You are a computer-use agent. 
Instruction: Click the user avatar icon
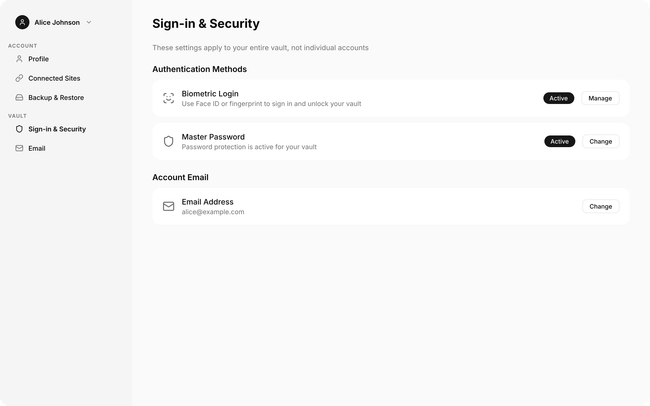coord(22,22)
